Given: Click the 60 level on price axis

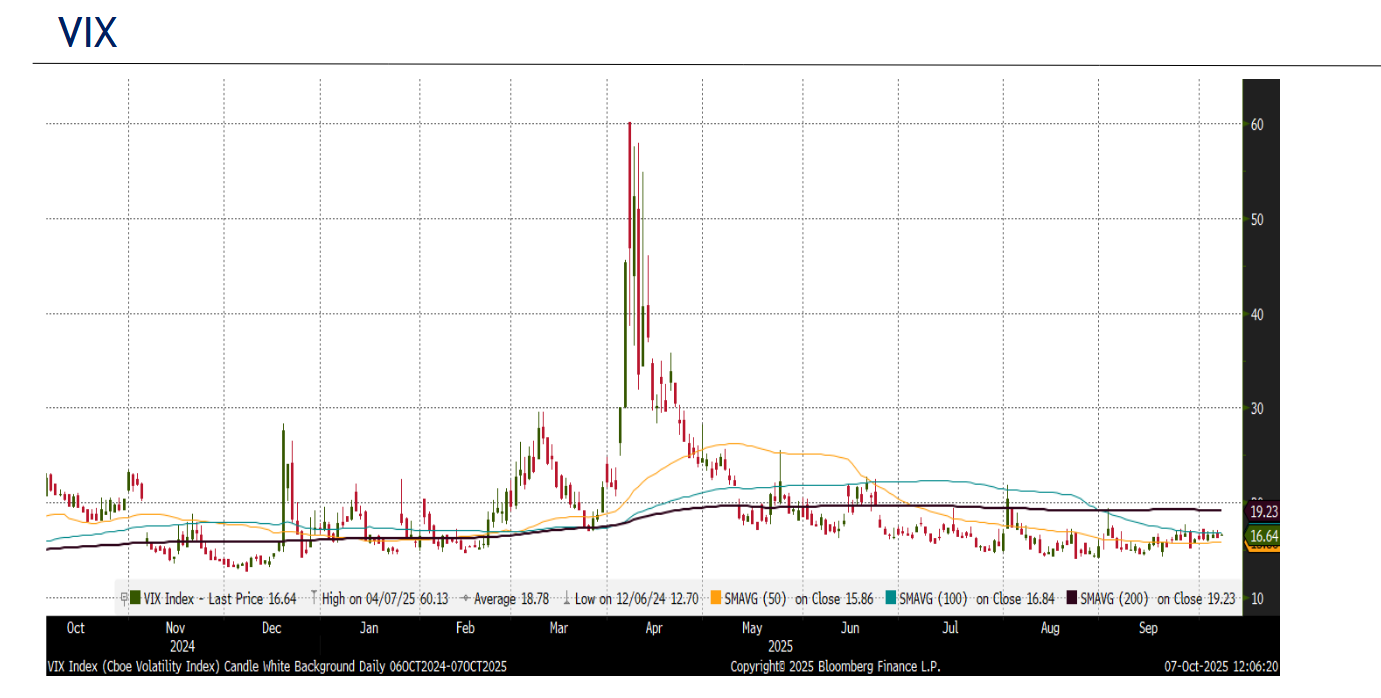Looking at the screenshot, I should (x=1257, y=125).
